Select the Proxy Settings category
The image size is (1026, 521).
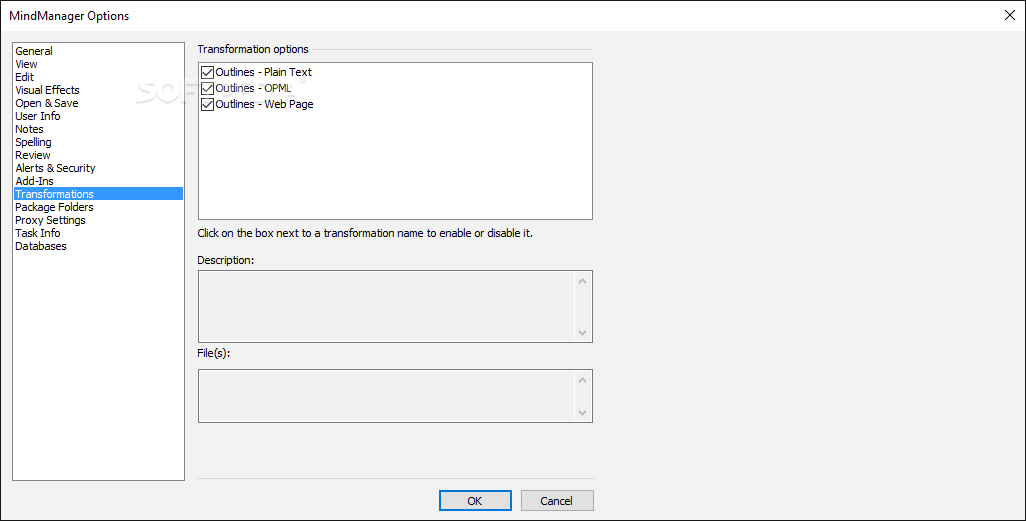[x=50, y=220]
